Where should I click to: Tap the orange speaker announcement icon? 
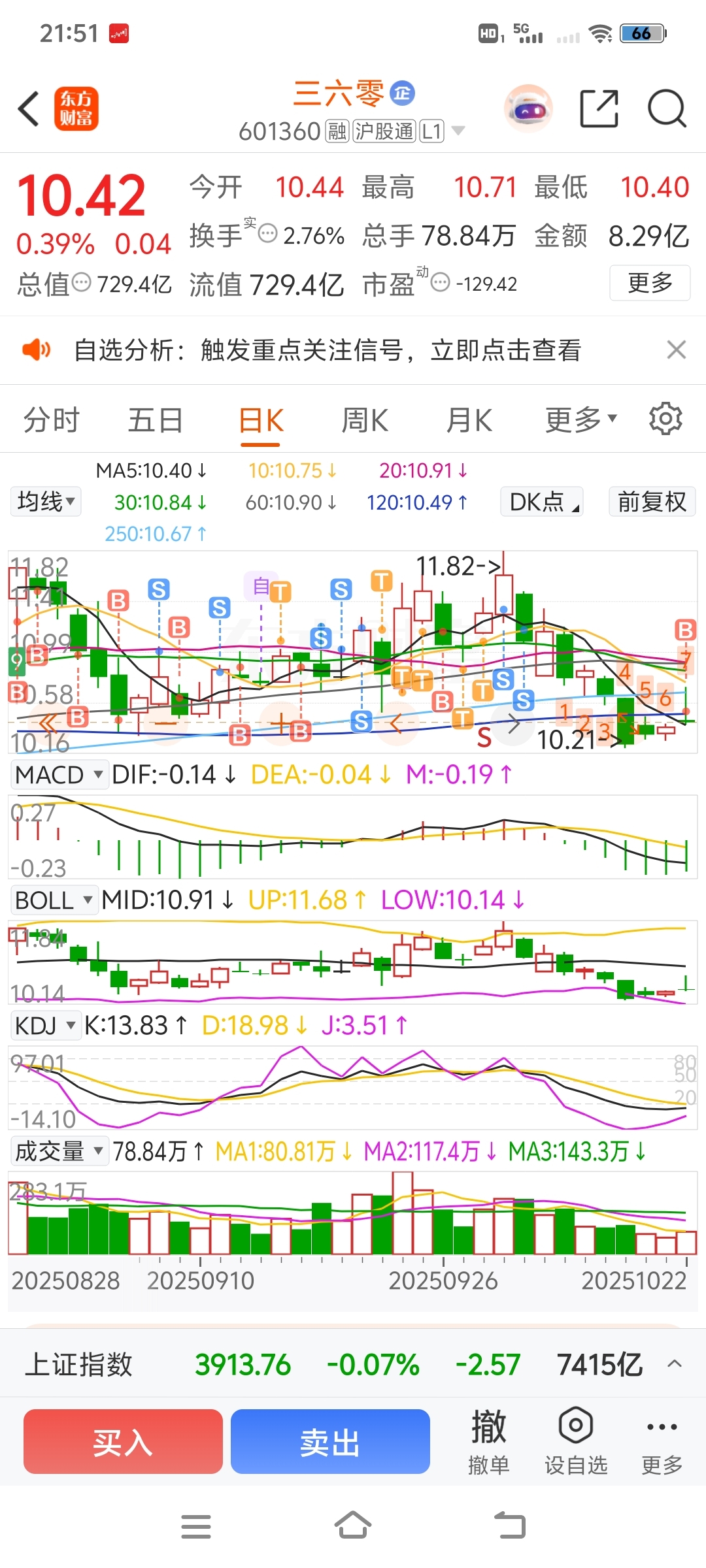pyautogui.click(x=36, y=350)
